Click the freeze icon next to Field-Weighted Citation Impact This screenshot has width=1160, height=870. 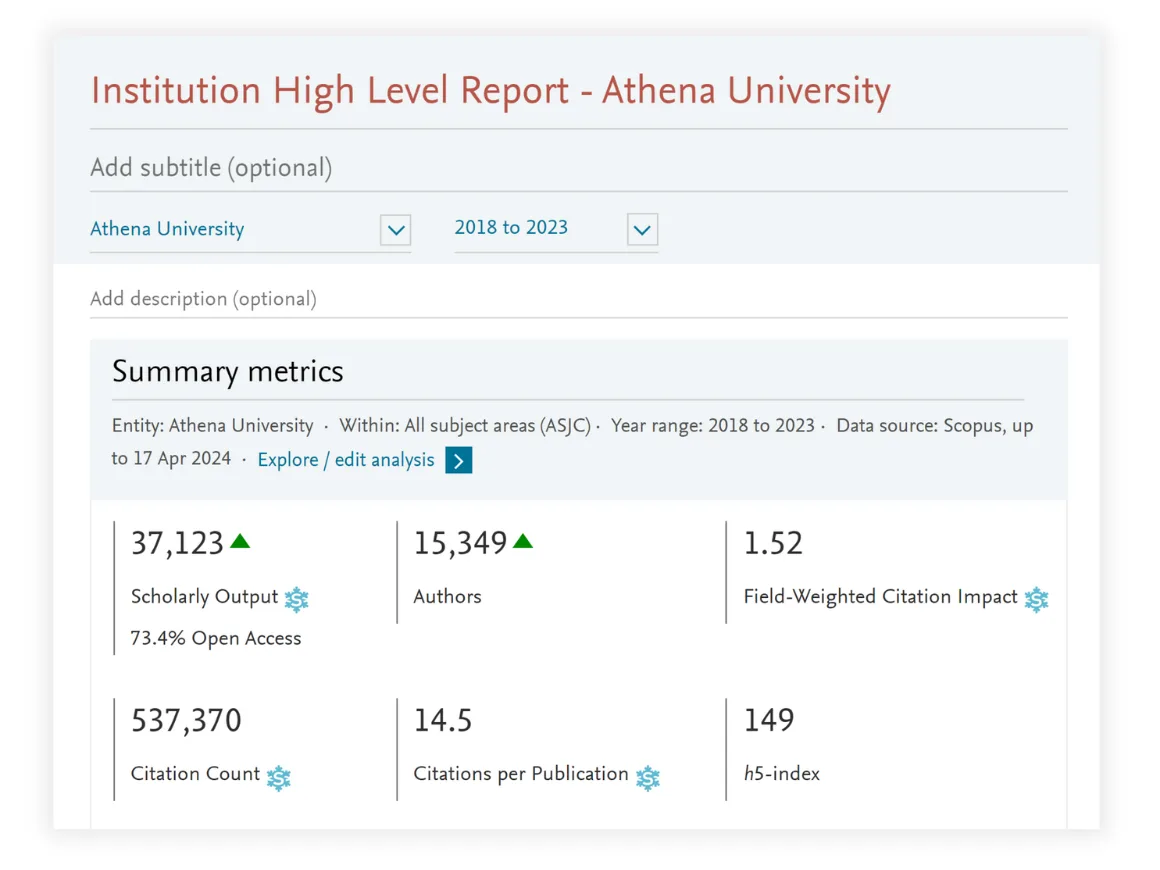pyautogui.click(x=1037, y=600)
